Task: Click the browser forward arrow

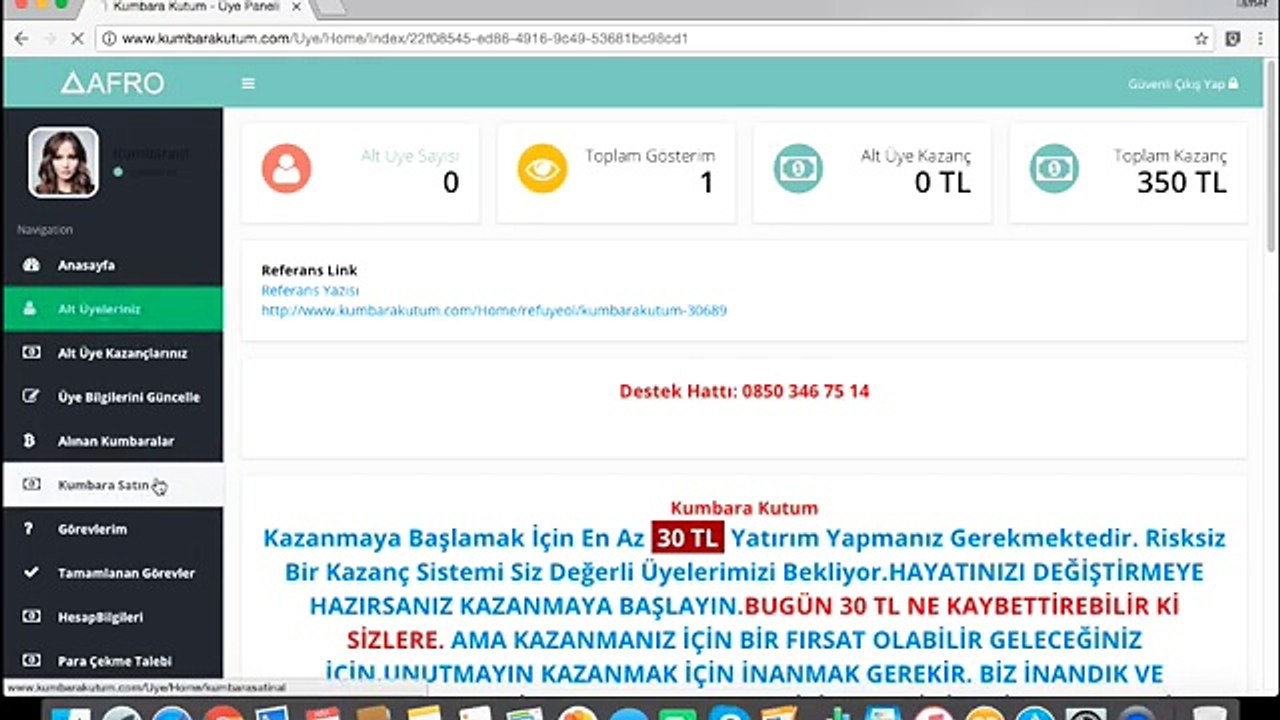Action: coord(49,39)
